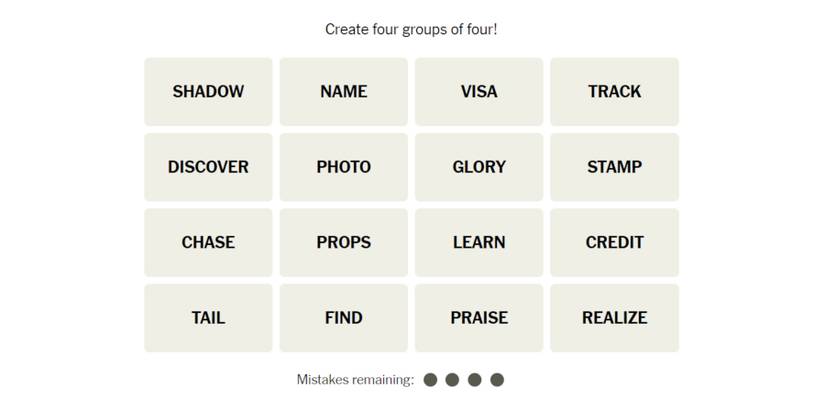This screenshot has width=825, height=413.
Task: Select the GLORY word card
Action: click(x=479, y=167)
